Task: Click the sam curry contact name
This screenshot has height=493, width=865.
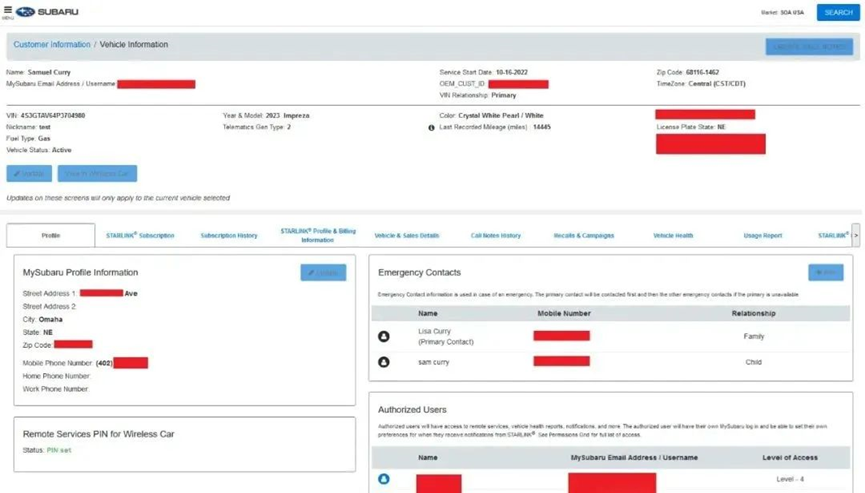Action: tap(434, 362)
